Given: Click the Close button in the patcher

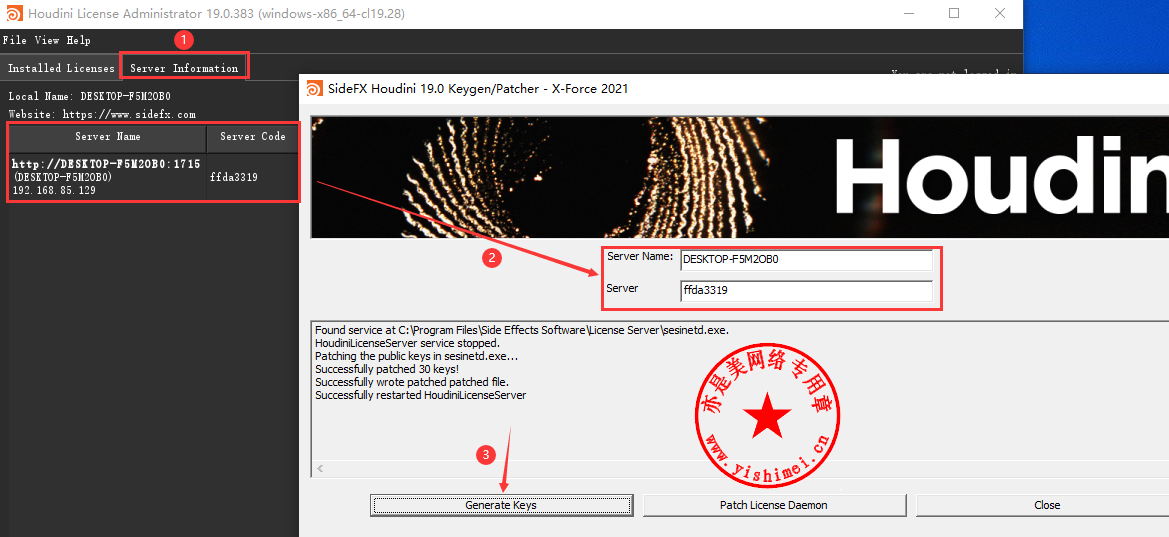Looking at the screenshot, I should tap(1042, 505).
